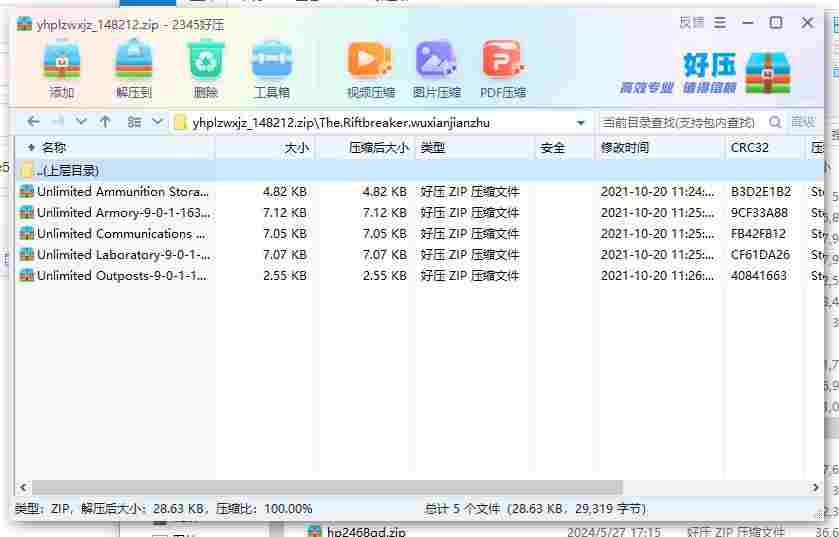This screenshot has height=537, width=839.
Task: Select the ..(上层目录) parent folder row
Action: pyautogui.click(x=419, y=171)
